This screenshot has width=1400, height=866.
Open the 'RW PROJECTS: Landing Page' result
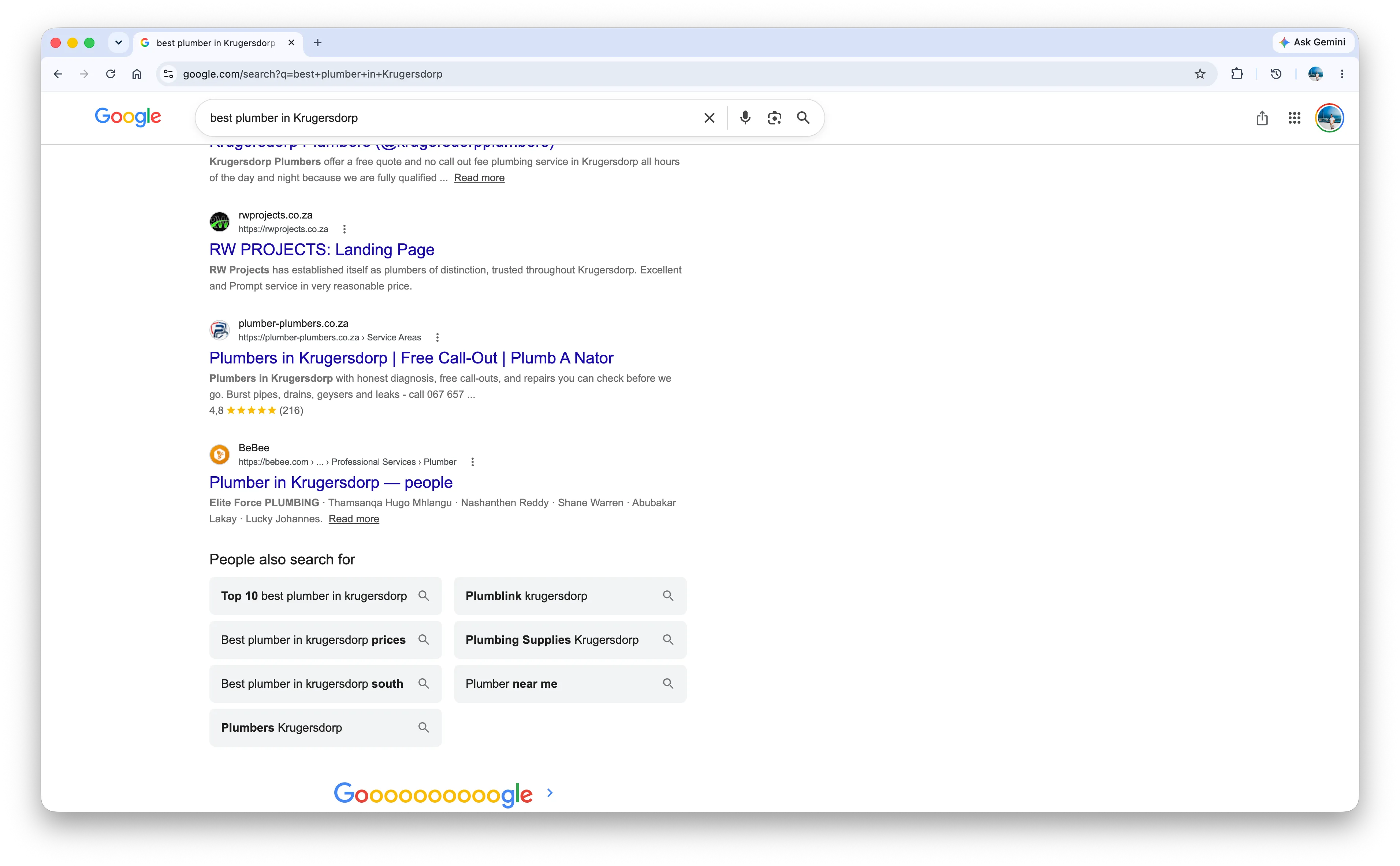pos(321,250)
